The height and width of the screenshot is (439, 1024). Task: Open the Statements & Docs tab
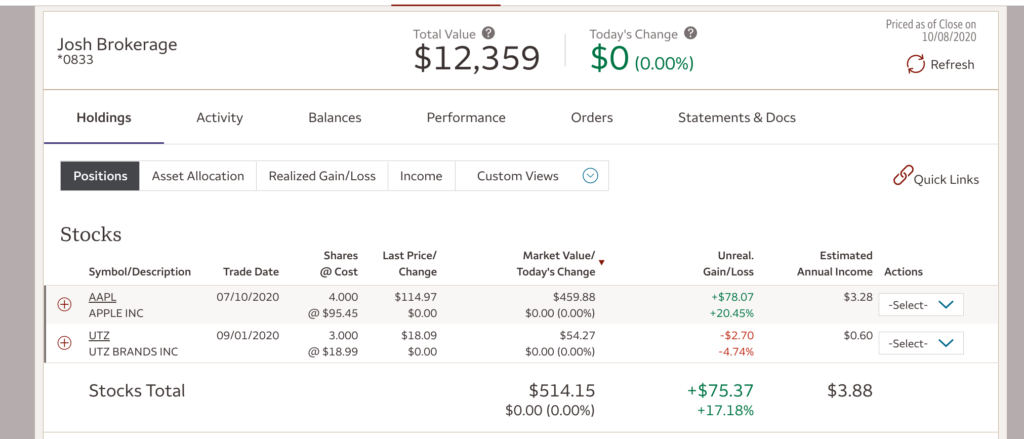click(736, 118)
